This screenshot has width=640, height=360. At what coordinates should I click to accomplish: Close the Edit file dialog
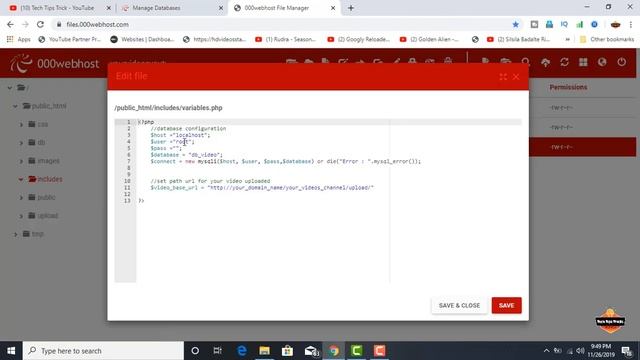pos(516,77)
